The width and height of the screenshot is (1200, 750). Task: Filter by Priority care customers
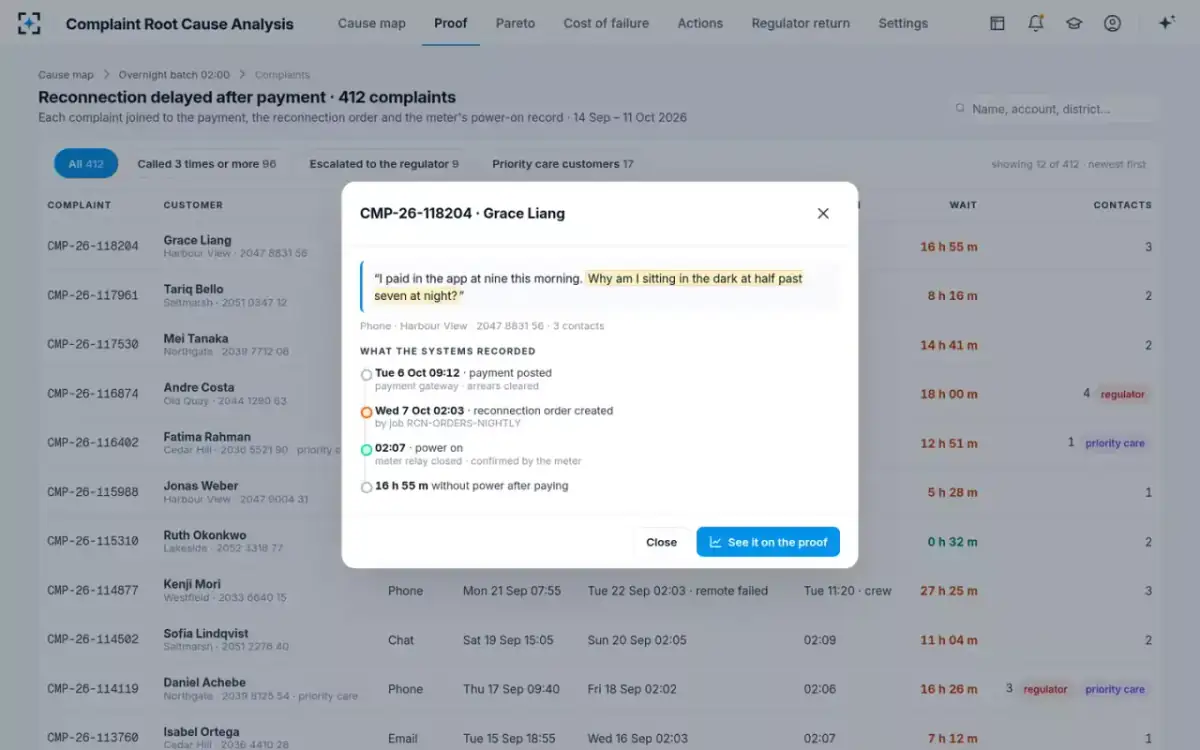(x=563, y=164)
